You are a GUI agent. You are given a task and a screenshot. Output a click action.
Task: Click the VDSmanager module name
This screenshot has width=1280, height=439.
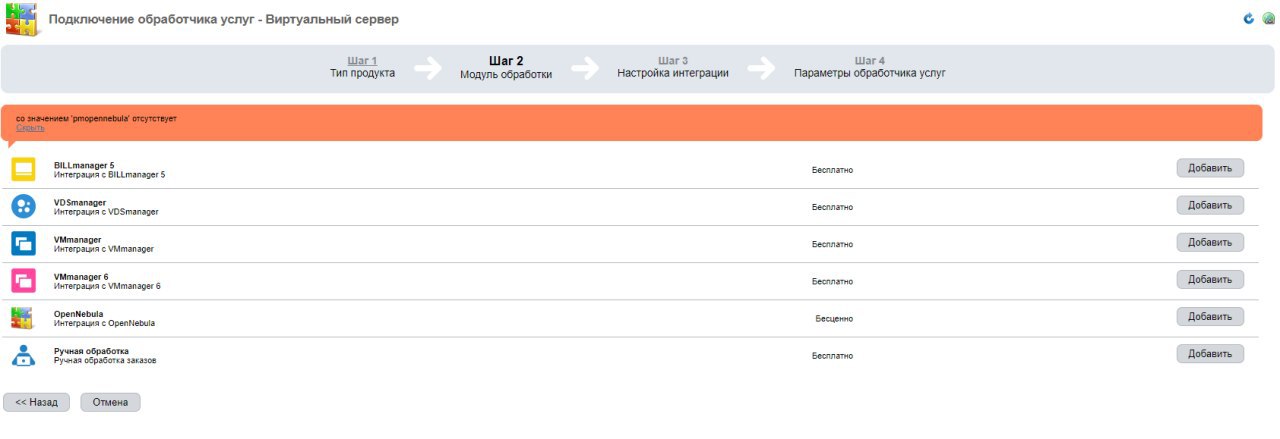coord(80,202)
